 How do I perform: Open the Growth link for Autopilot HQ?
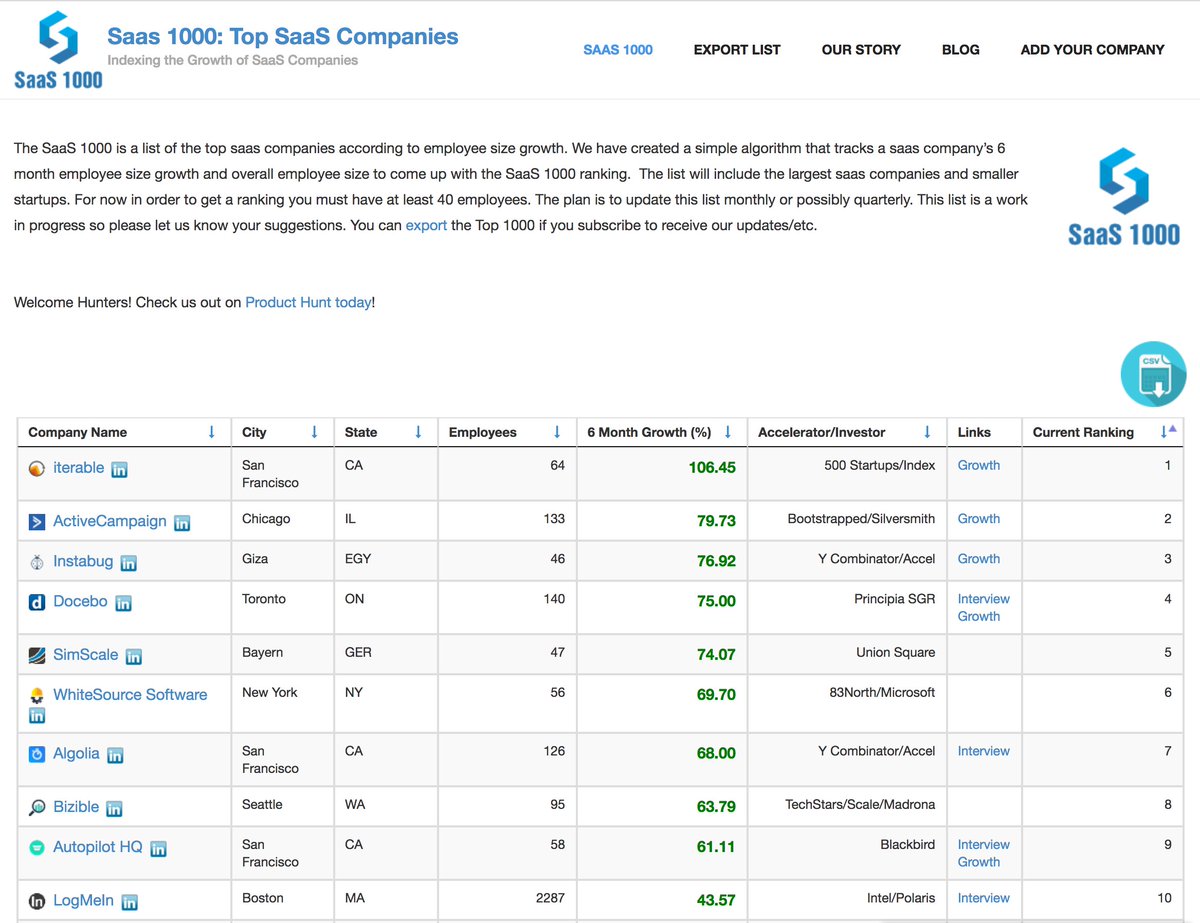pos(979,862)
